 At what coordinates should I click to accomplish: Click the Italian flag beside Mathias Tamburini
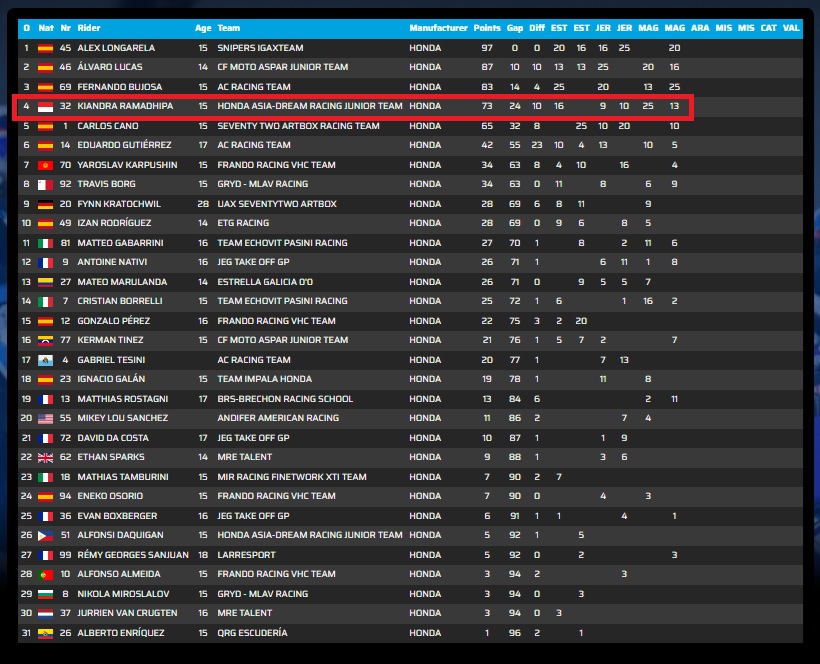[45, 477]
